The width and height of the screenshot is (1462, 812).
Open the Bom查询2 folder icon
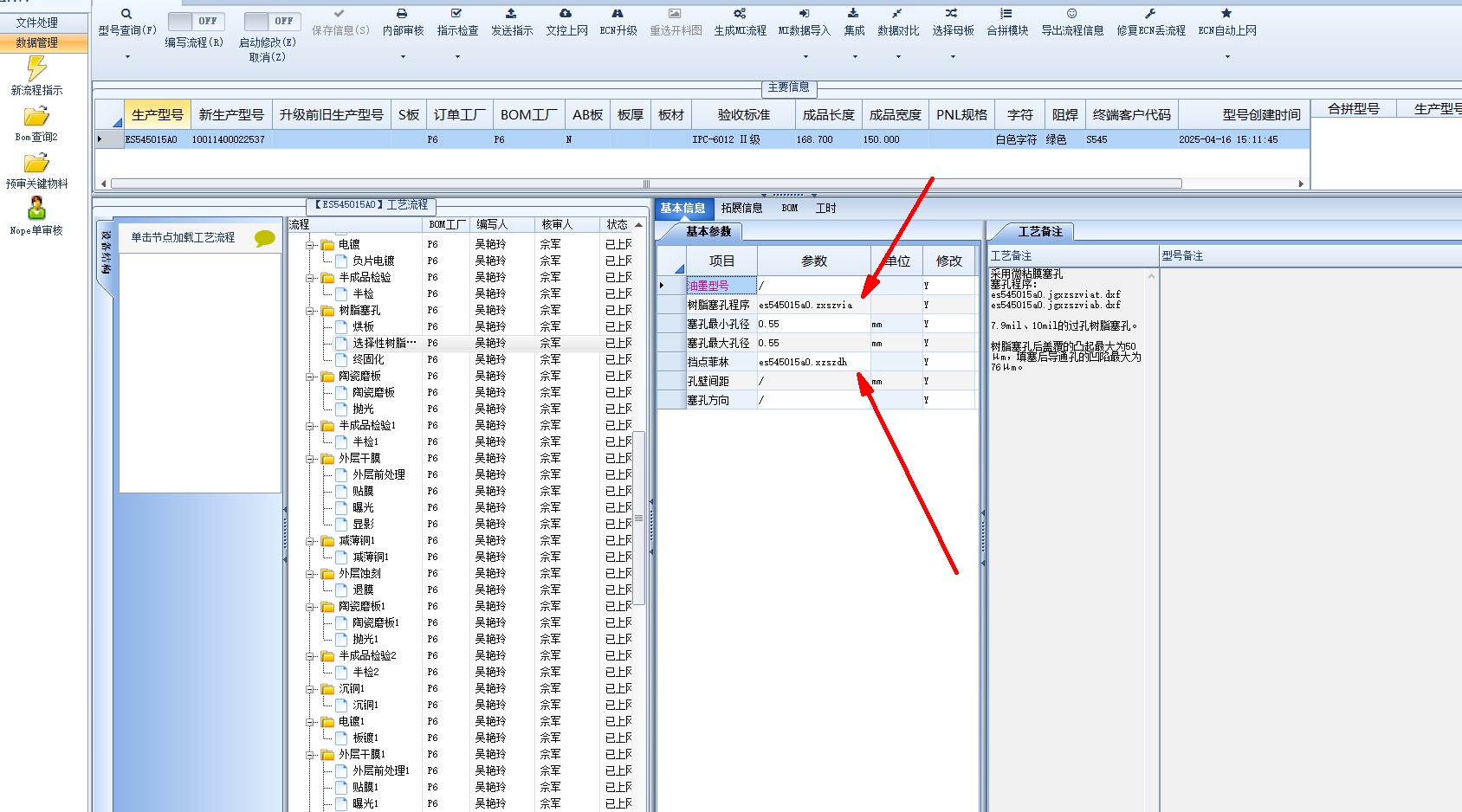tap(36, 116)
